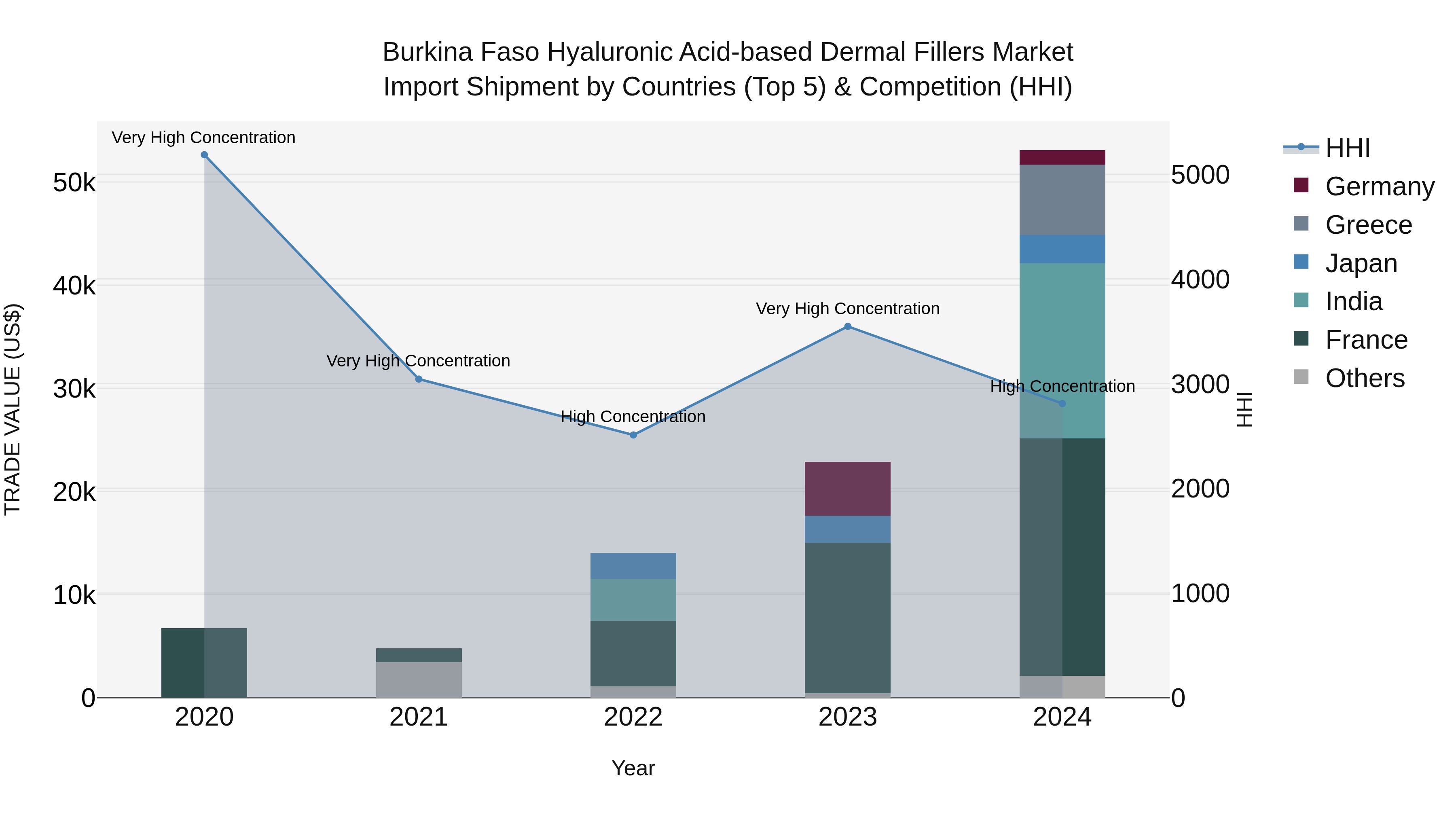Click the chart title text
Image resolution: width=1456 pixels, height=819 pixels.
(x=728, y=69)
